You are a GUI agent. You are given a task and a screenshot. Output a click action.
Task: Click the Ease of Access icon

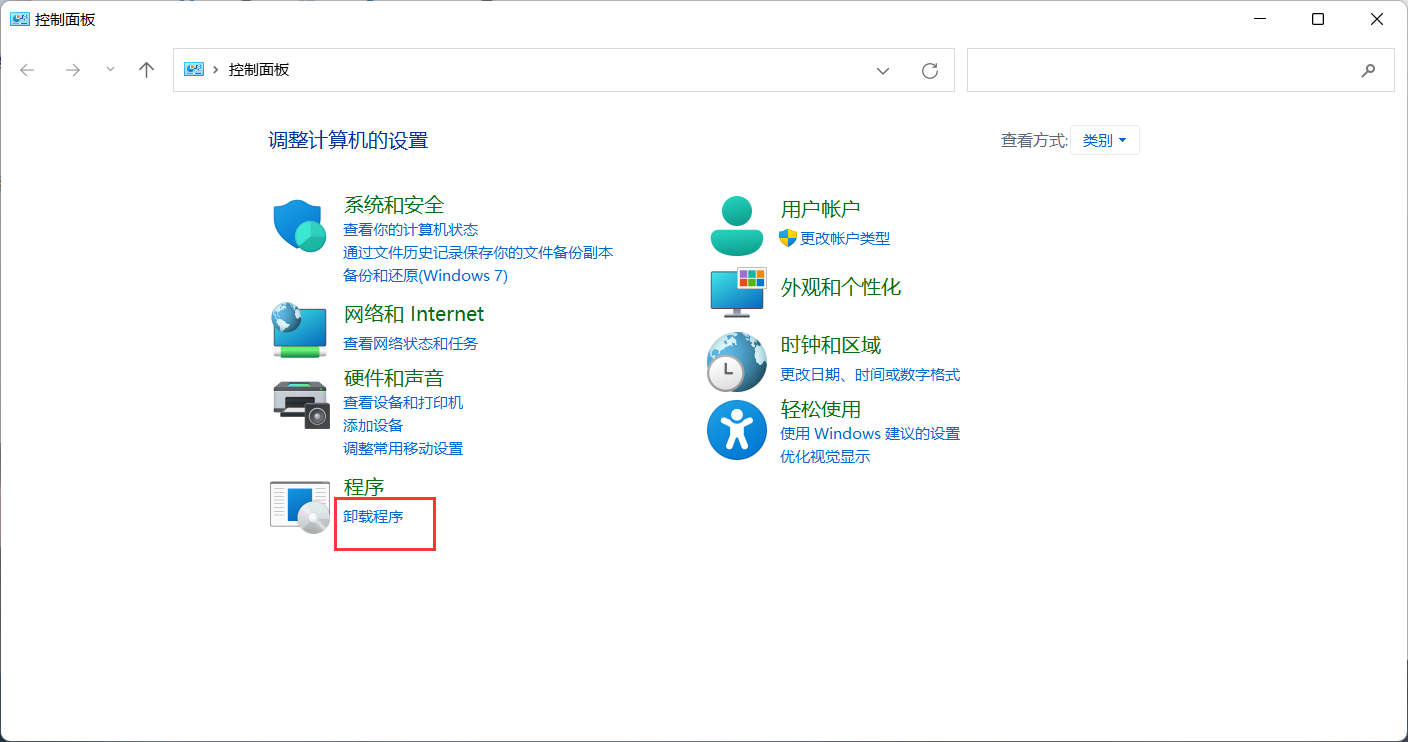tap(737, 430)
